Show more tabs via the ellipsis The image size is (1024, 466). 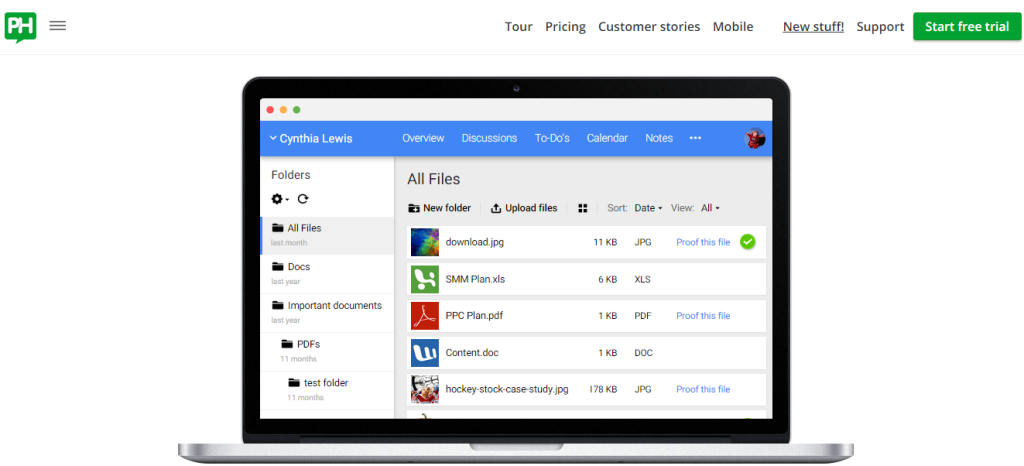(696, 138)
